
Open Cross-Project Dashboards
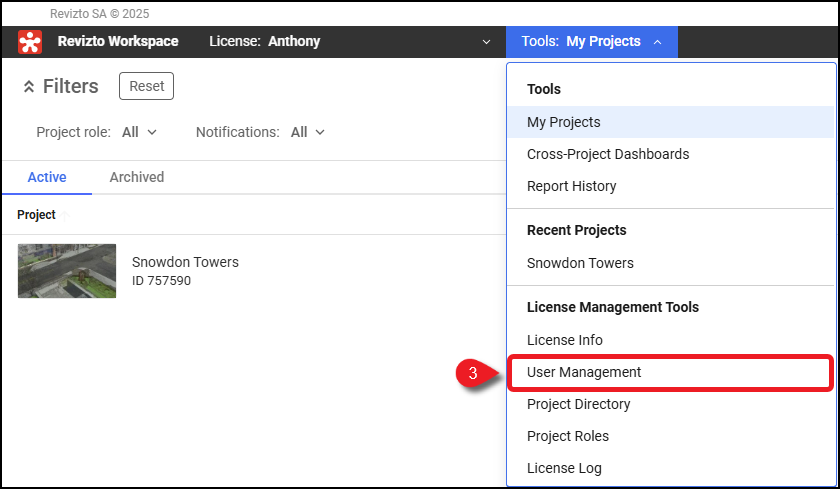pos(608,154)
